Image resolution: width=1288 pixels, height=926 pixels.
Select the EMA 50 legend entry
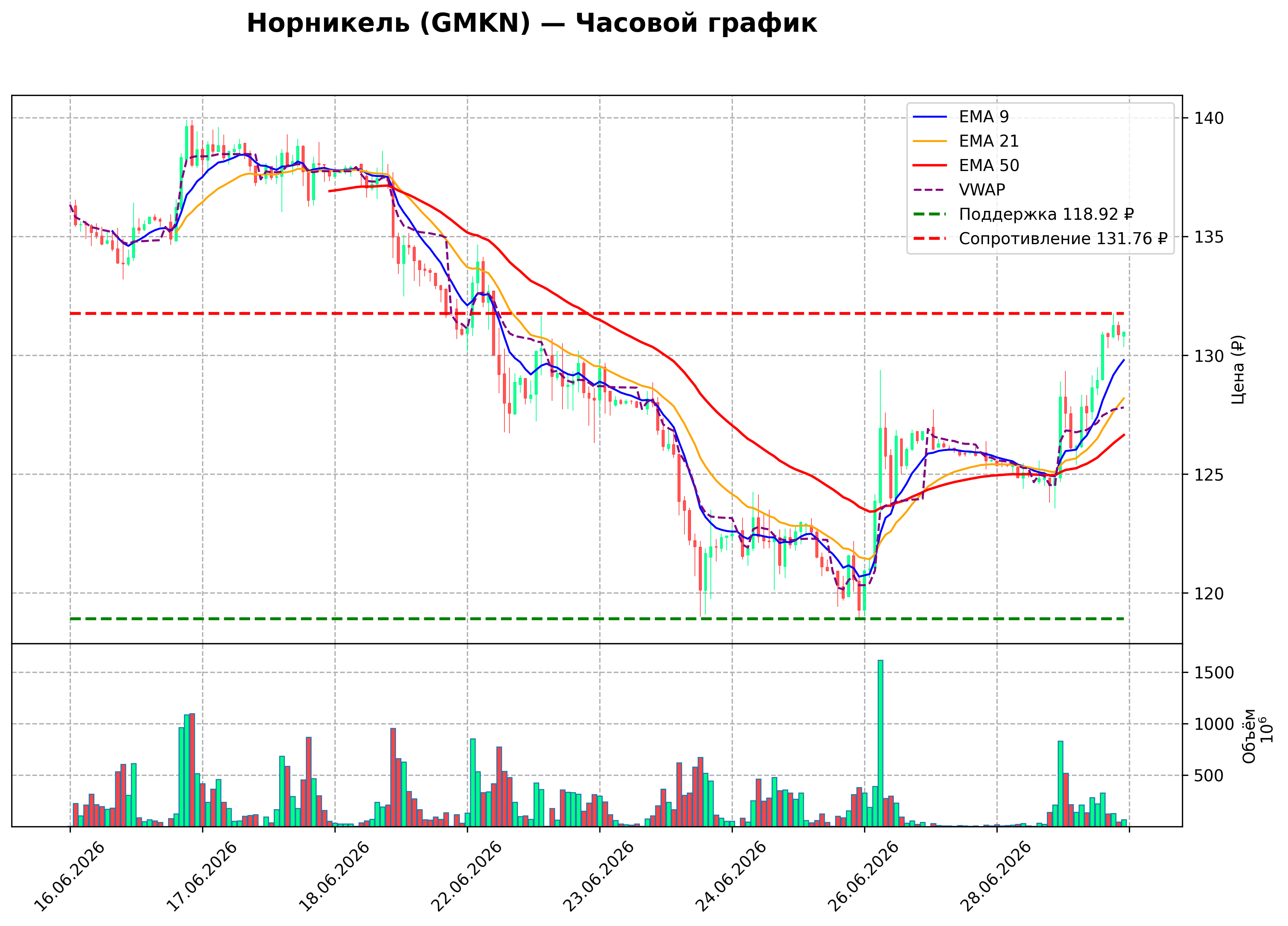(x=966, y=165)
